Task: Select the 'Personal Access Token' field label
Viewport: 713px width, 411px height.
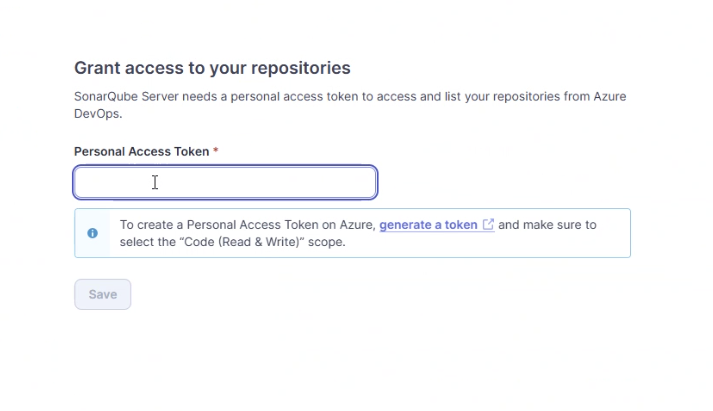Action: point(141,151)
